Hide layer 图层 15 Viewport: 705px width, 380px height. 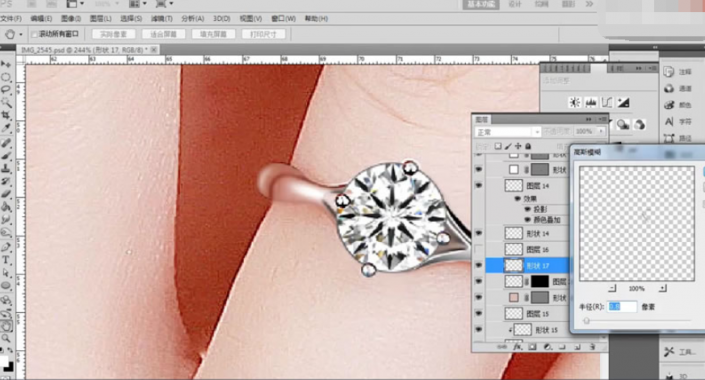pos(478,313)
